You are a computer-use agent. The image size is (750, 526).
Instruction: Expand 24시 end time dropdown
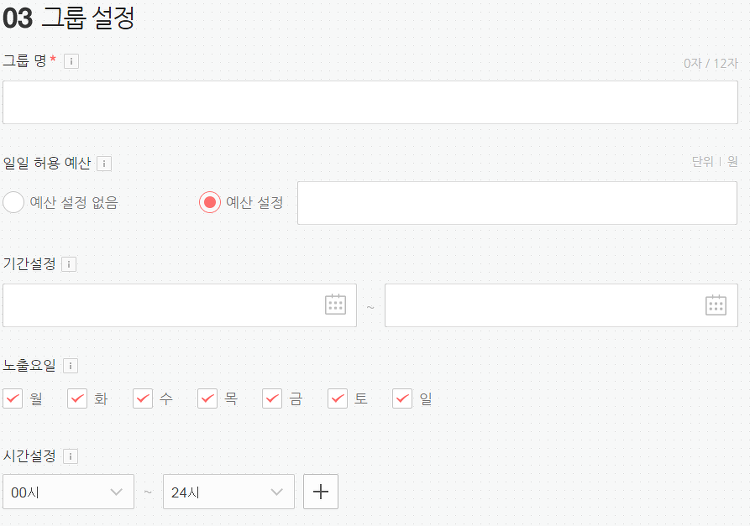pos(229,492)
